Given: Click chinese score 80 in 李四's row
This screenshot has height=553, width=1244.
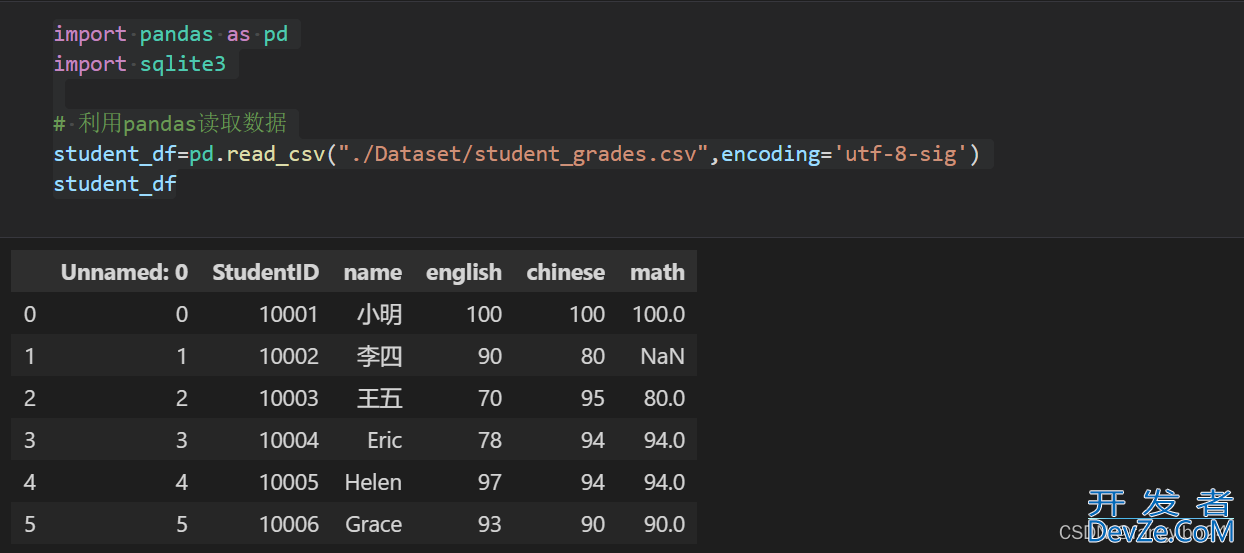Looking at the screenshot, I should pyautogui.click(x=593, y=356).
